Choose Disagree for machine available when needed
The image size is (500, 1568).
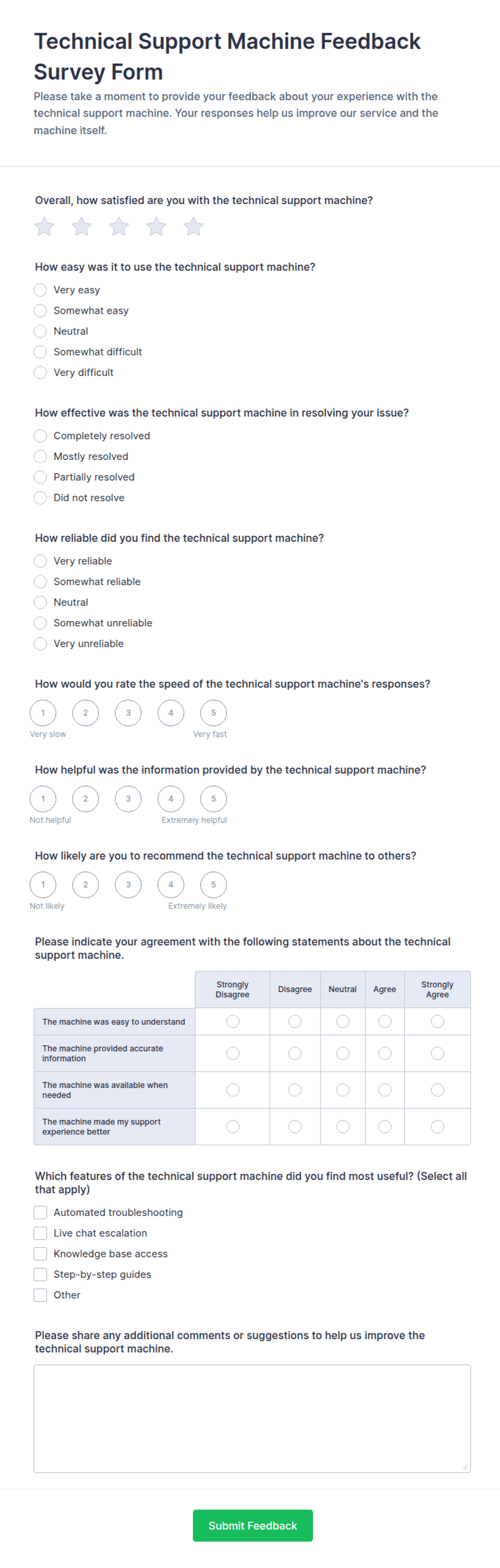(x=295, y=1089)
